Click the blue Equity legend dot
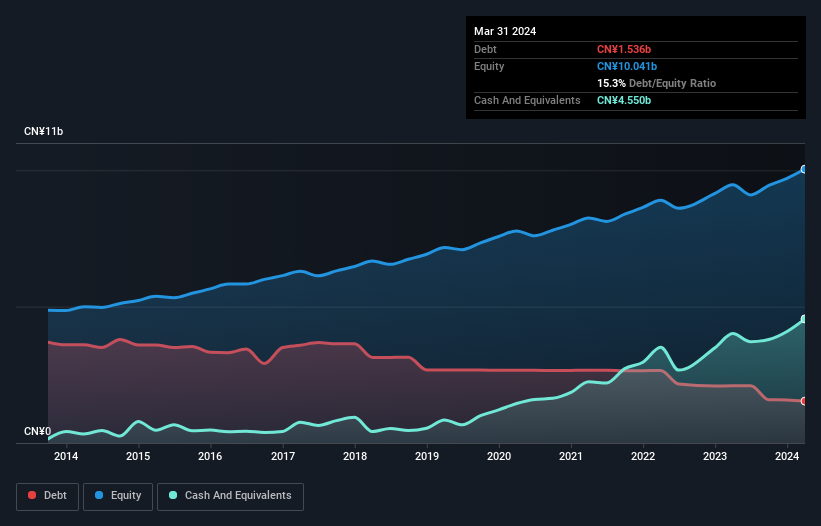 click(x=99, y=495)
